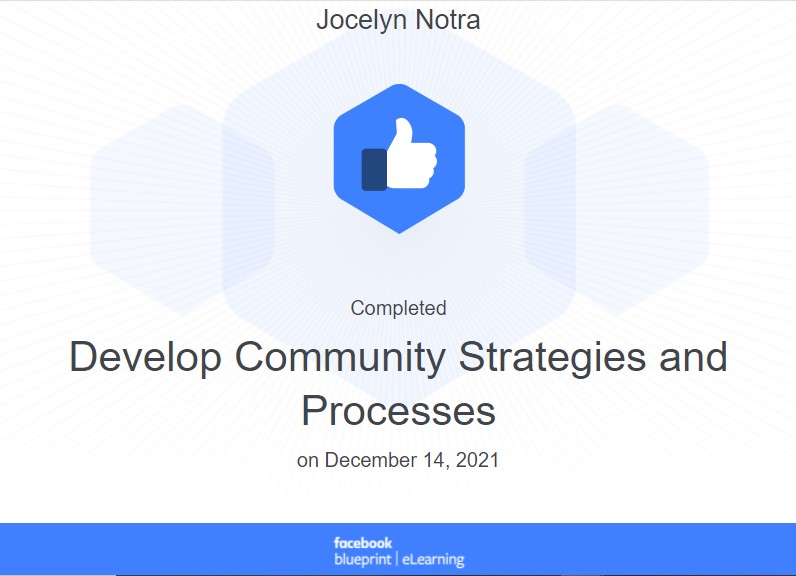Click the word Processes on second title line
Viewport: 796px width, 576px height.
[398, 411]
